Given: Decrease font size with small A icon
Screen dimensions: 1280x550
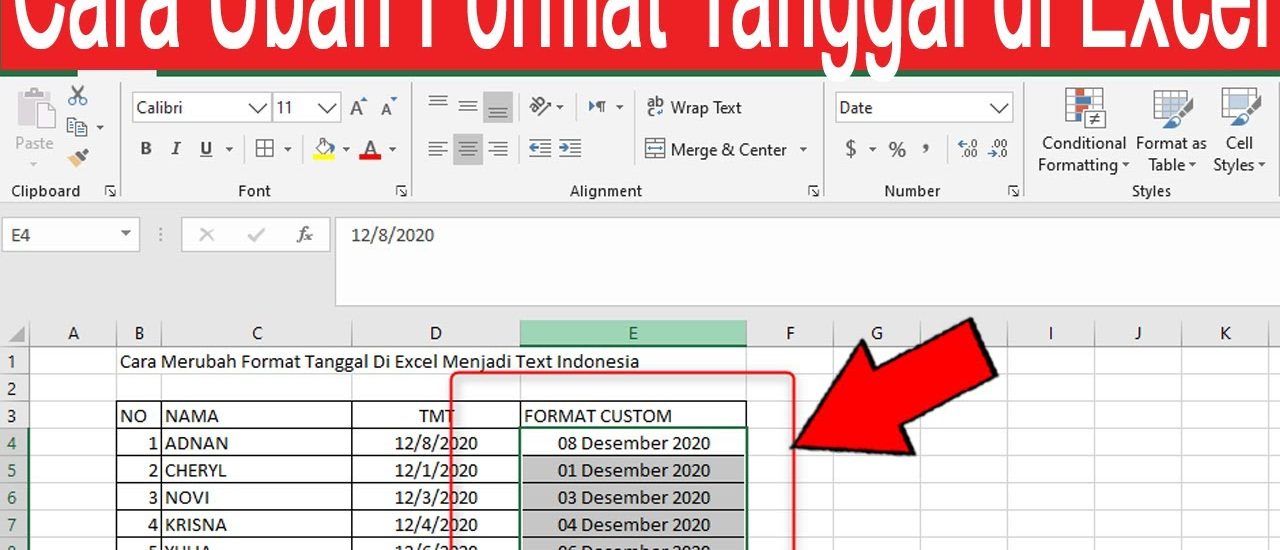Looking at the screenshot, I should coord(388,107).
